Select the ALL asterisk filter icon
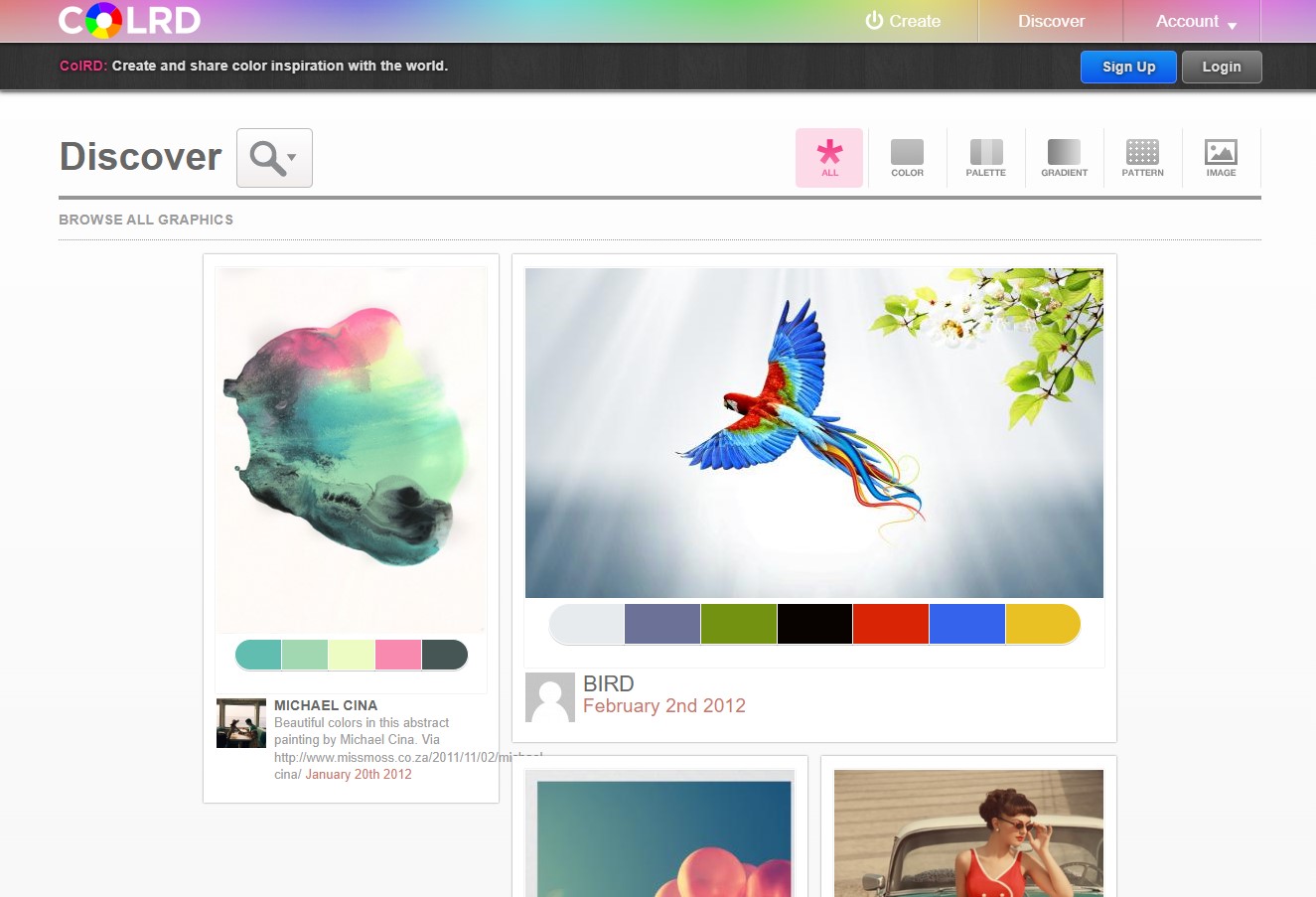Image resolution: width=1316 pixels, height=897 pixels. coord(829,157)
